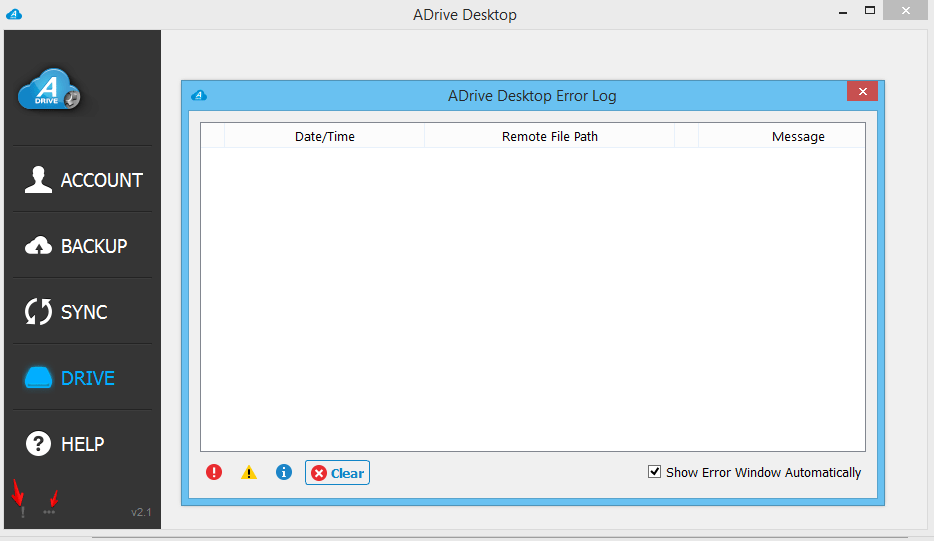
Task: Clear the error log entries
Action: tap(337, 472)
